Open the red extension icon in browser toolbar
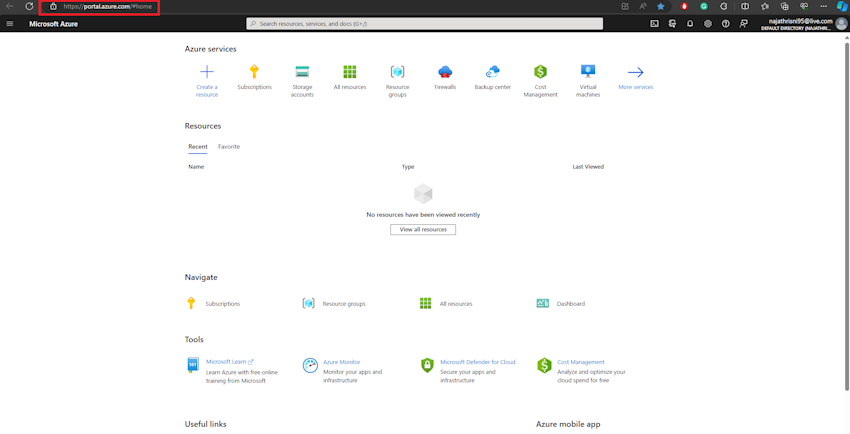This screenshot has height=434, width=850. click(x=684, y=7)
